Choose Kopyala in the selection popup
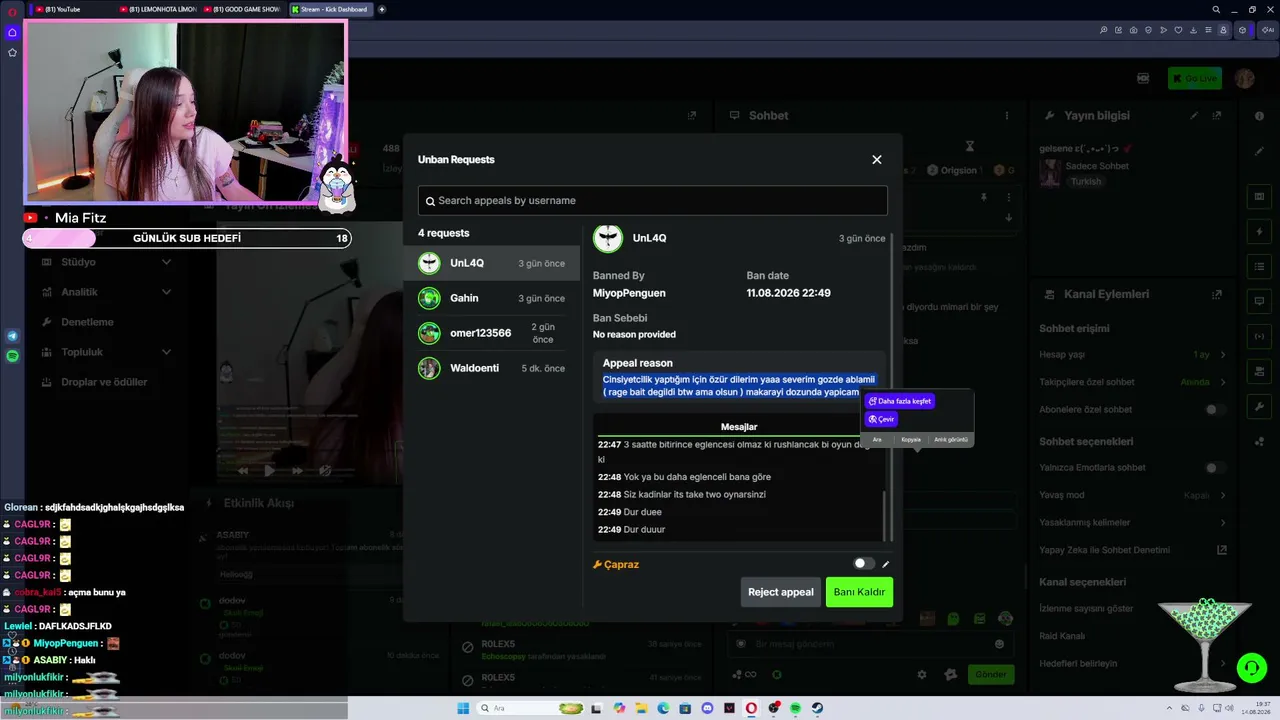1280x720 pixels. pyautogui.click(x=911, y=439)
